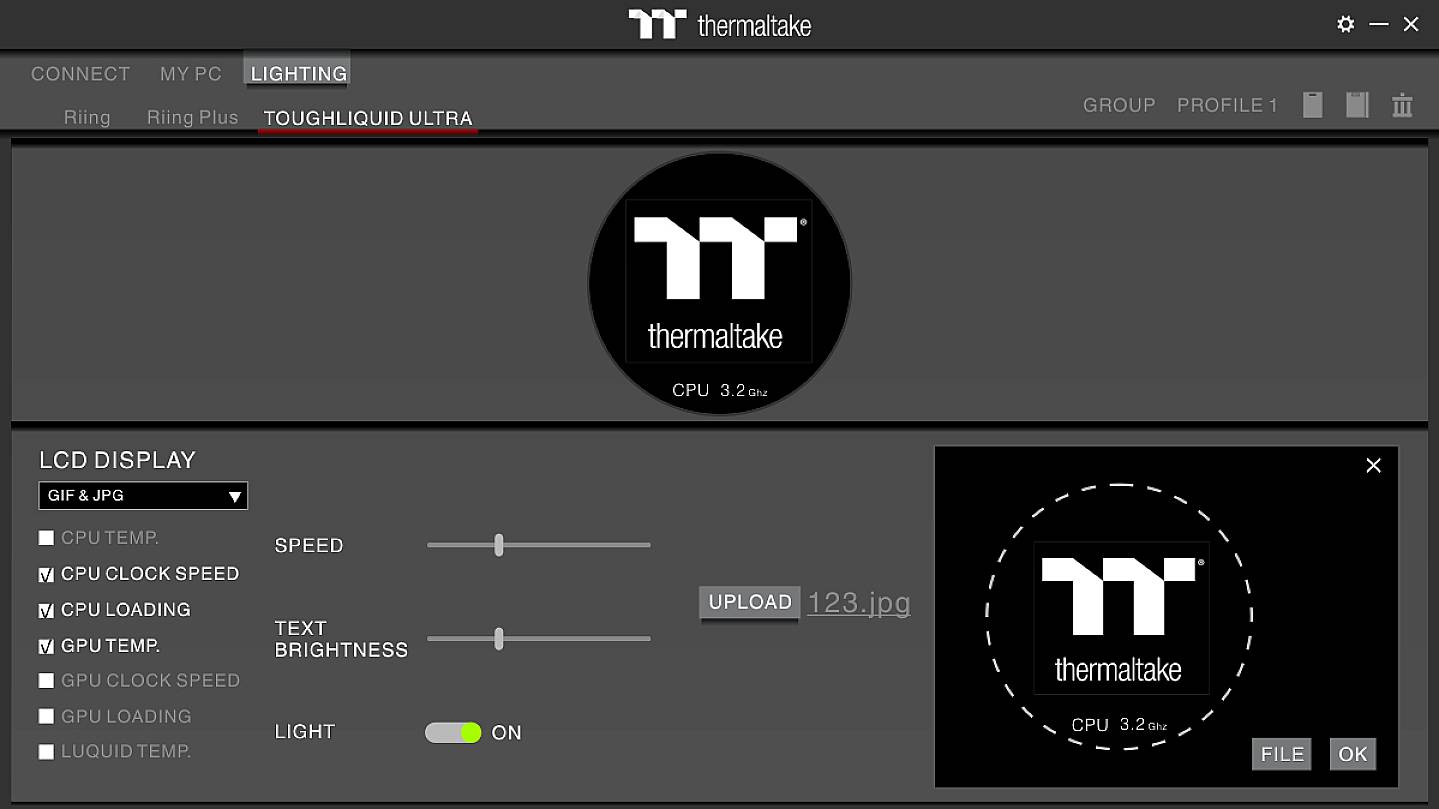This screenshot has width=1439, height=809.
Task: Click the paste profile icon
Action: 1357,105
